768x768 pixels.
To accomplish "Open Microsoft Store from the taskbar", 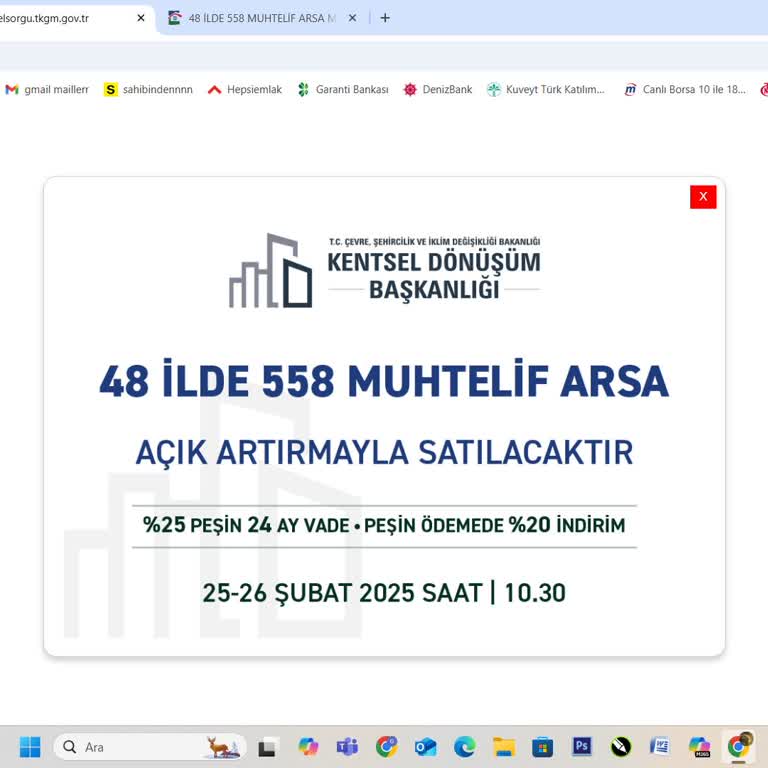I will click(542, 747).
